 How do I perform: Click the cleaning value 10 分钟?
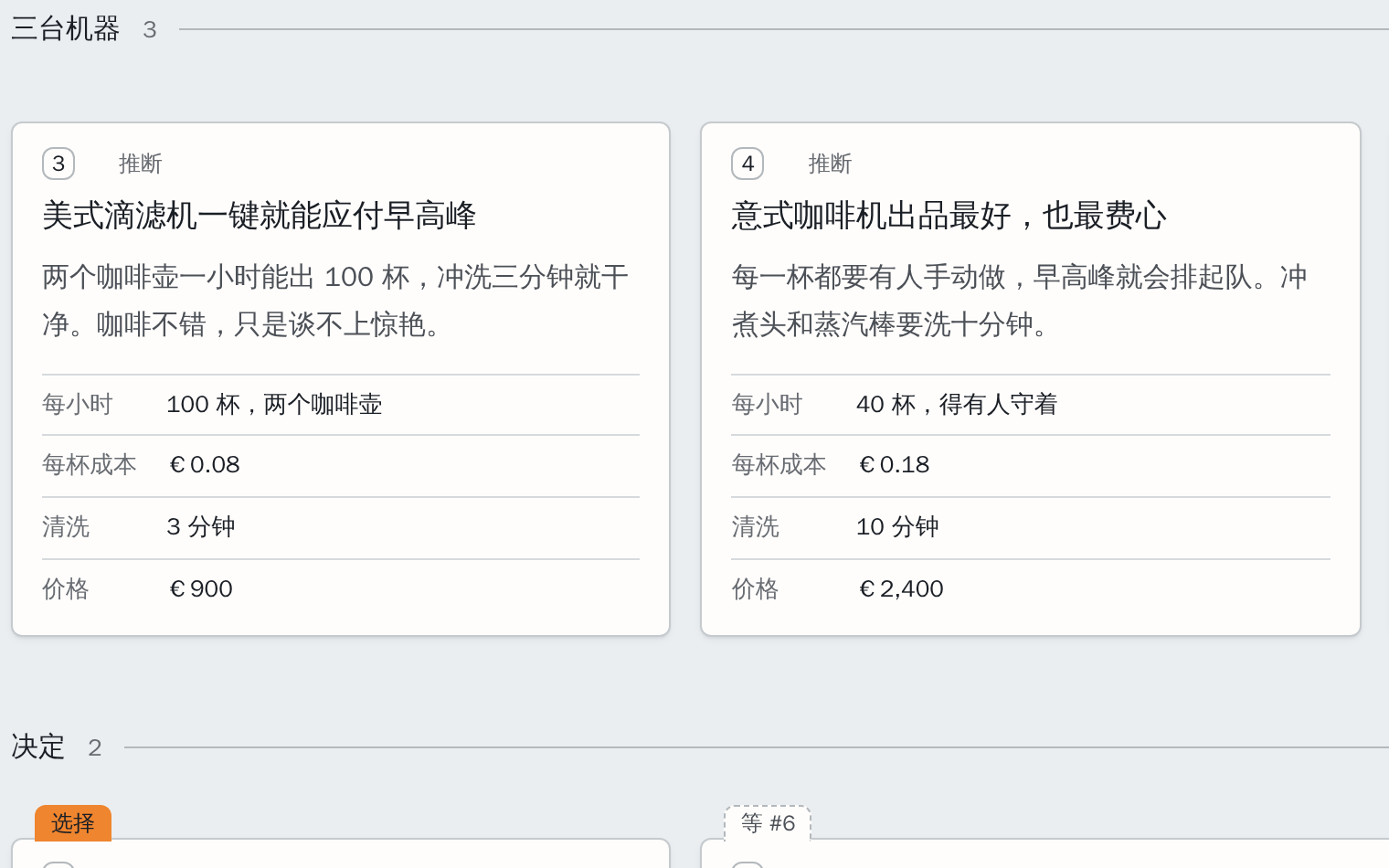(x=897, y=526)
